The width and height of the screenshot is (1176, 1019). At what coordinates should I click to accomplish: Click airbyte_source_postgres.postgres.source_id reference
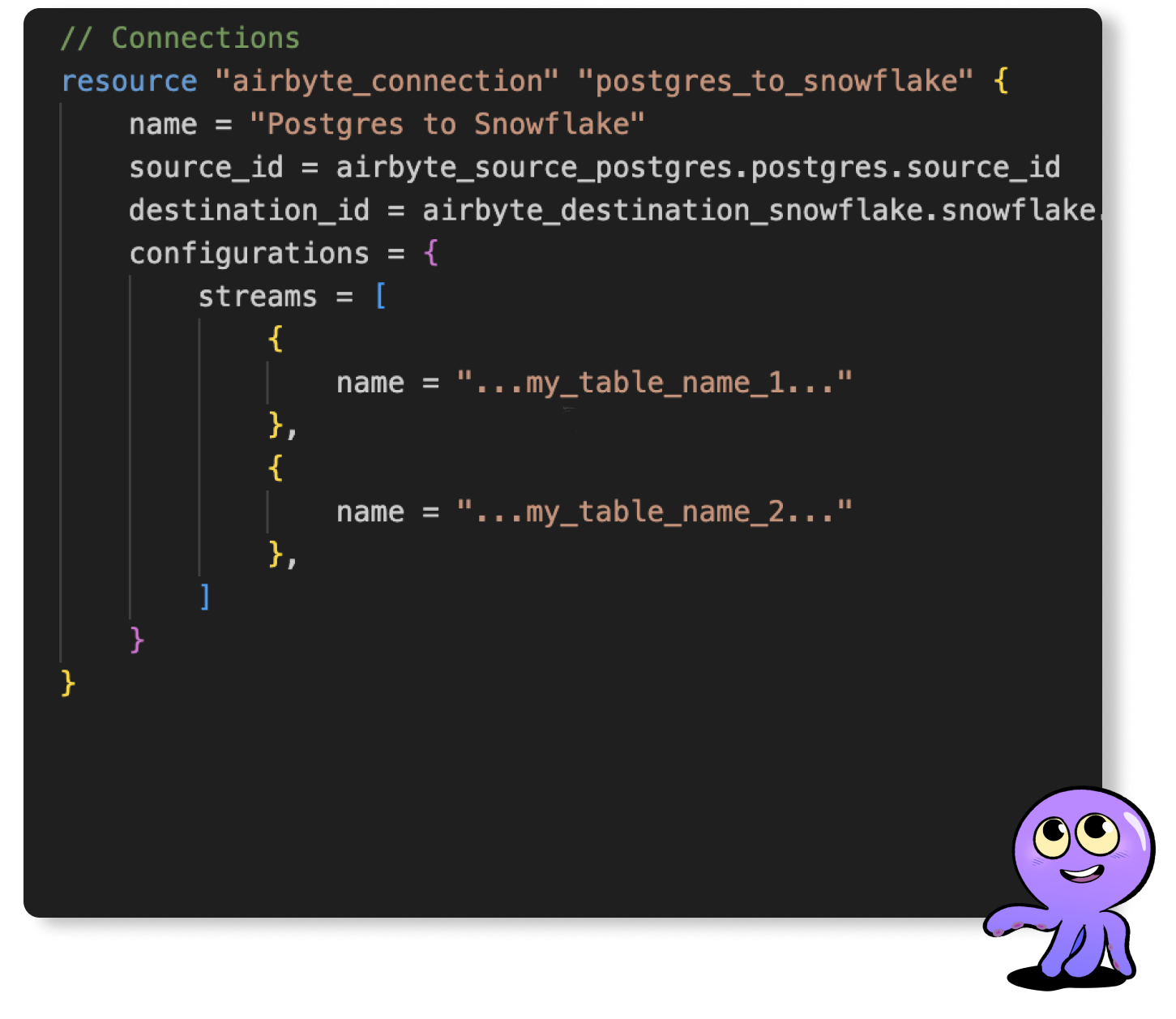[x=698, y=167]
